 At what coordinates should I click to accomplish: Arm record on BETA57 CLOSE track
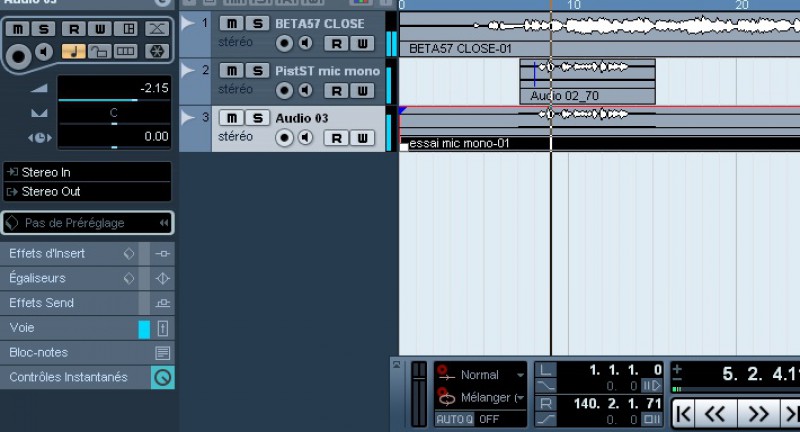point(285,43)
